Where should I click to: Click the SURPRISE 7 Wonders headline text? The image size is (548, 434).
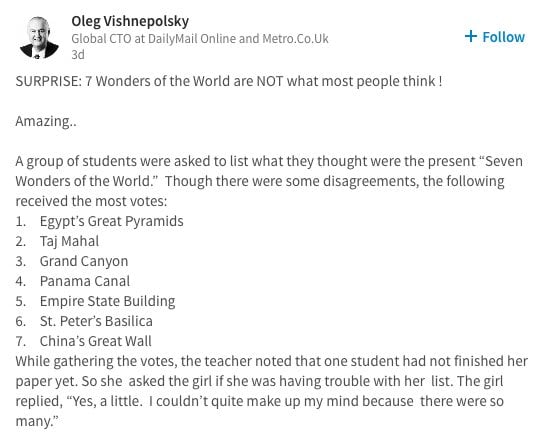click(x=229, y=81)
